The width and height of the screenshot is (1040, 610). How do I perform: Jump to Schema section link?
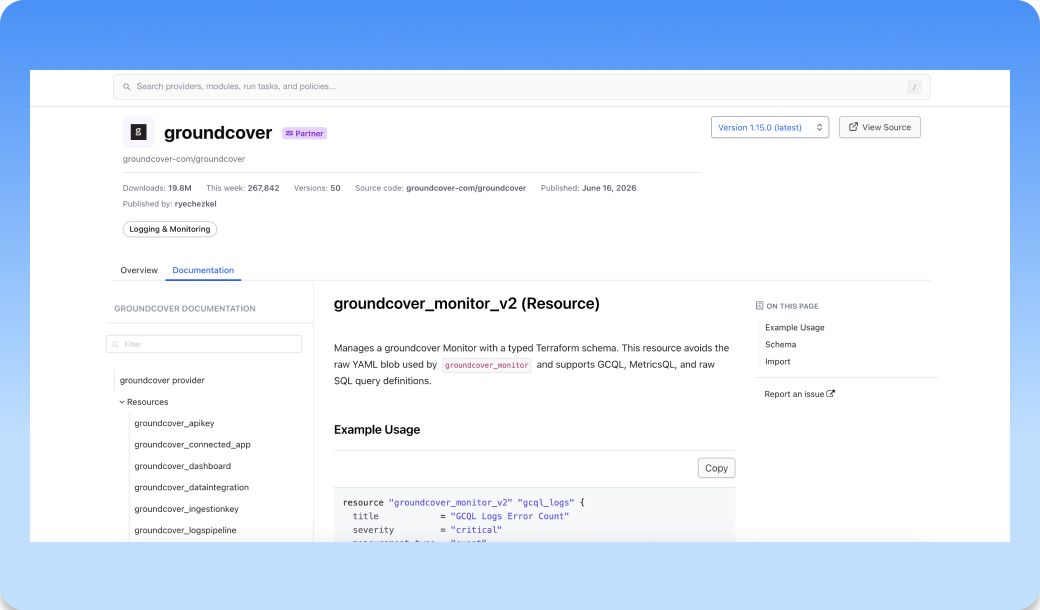[780, 345]
